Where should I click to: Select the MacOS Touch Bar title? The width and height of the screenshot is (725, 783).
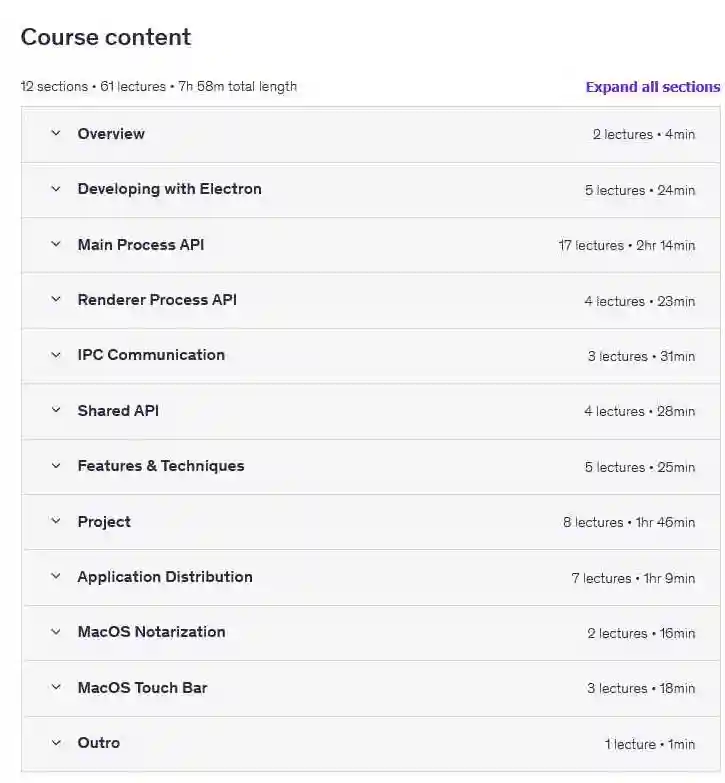coord(142,687)
